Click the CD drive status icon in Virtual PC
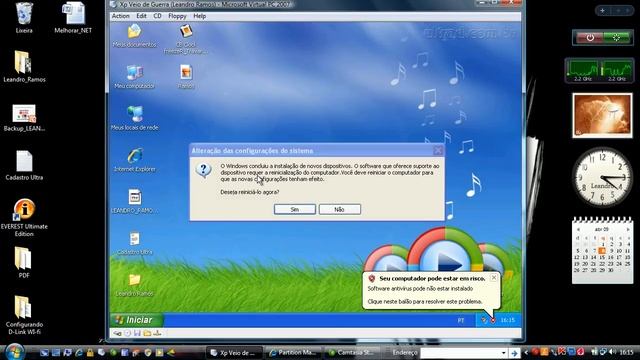640x360 pixels. tap(128, 333)
